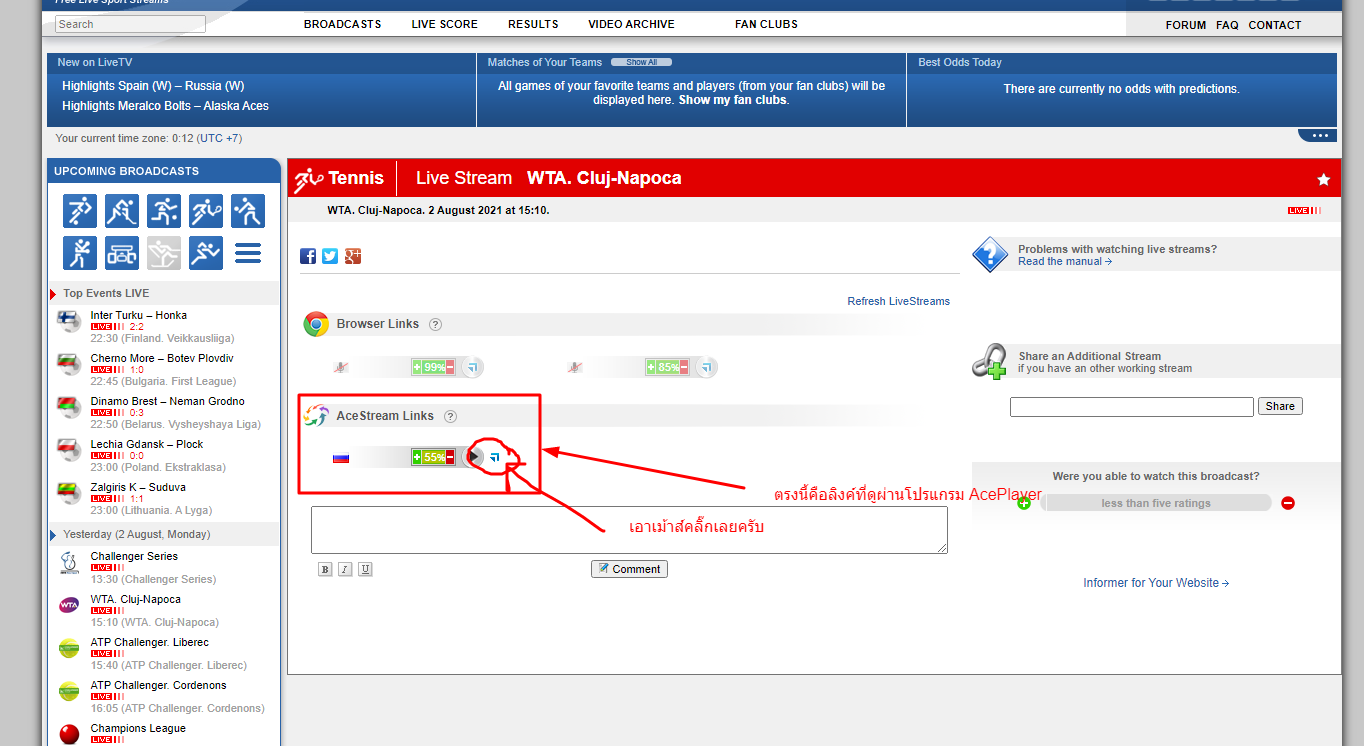Select the tennis sport icon
1364x746 pixels.
coord(206,211)
